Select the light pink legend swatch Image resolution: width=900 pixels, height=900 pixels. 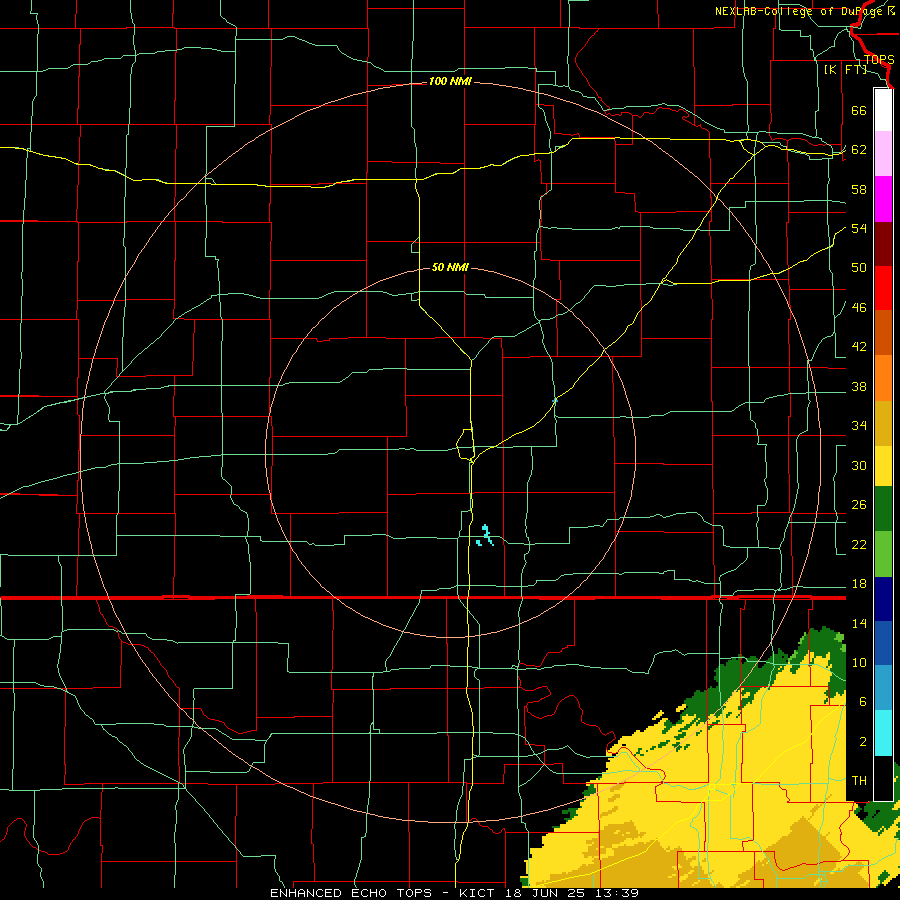click(883, 154)
